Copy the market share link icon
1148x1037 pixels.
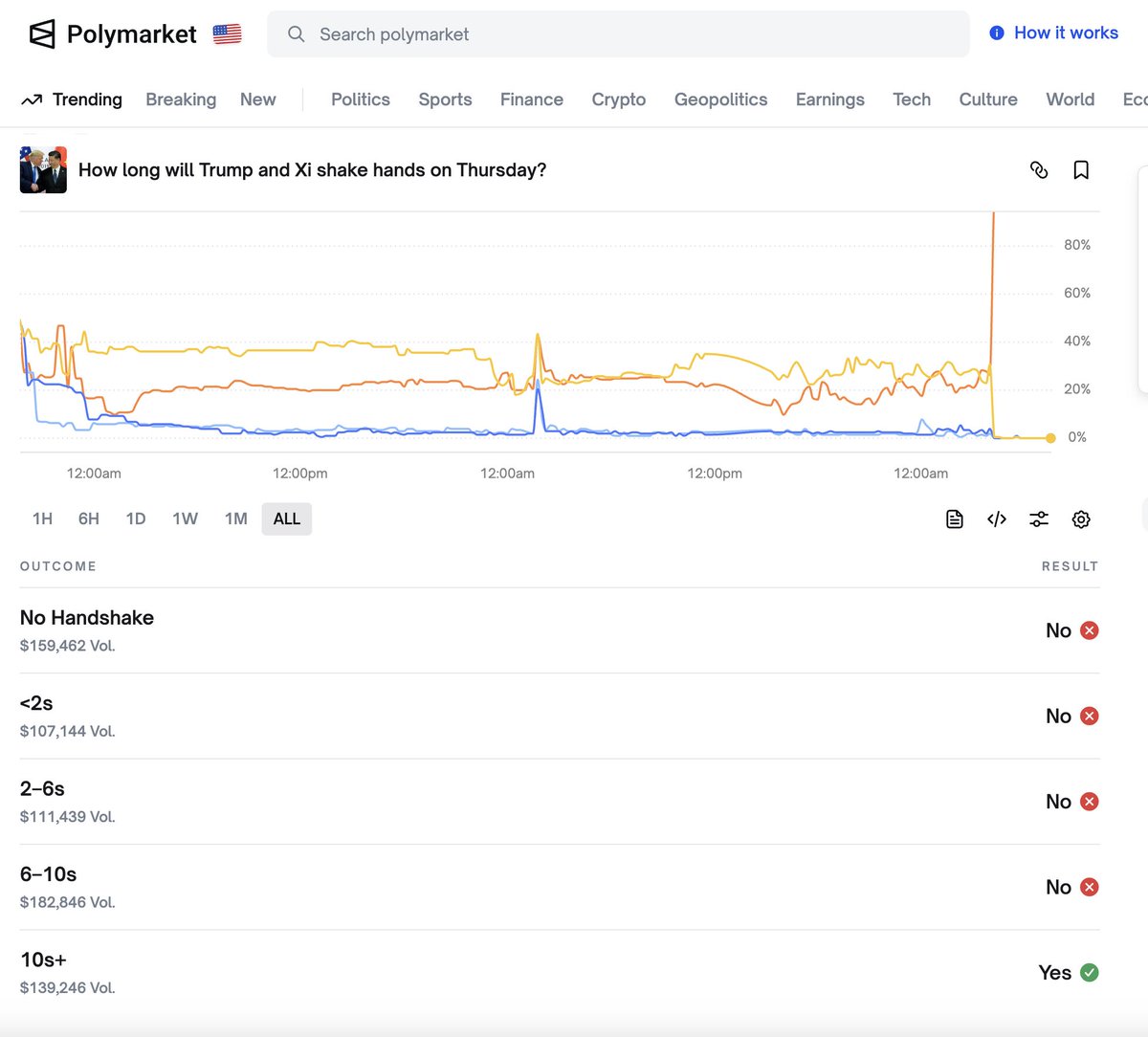[x=1039, y=169]
